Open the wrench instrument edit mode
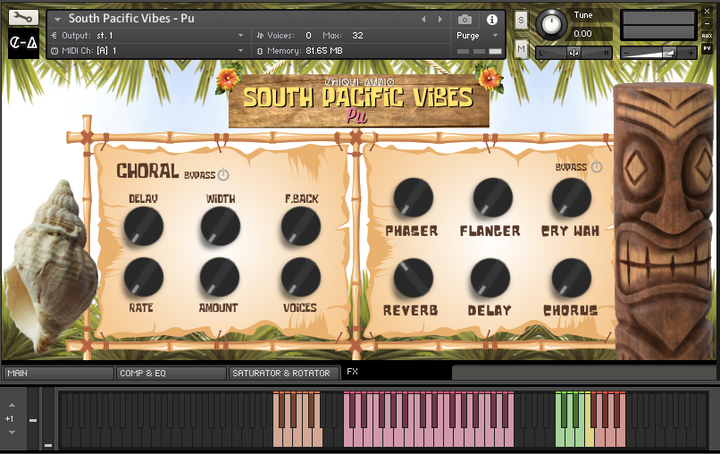Screen dimensions: 720x454 [23, 17]
